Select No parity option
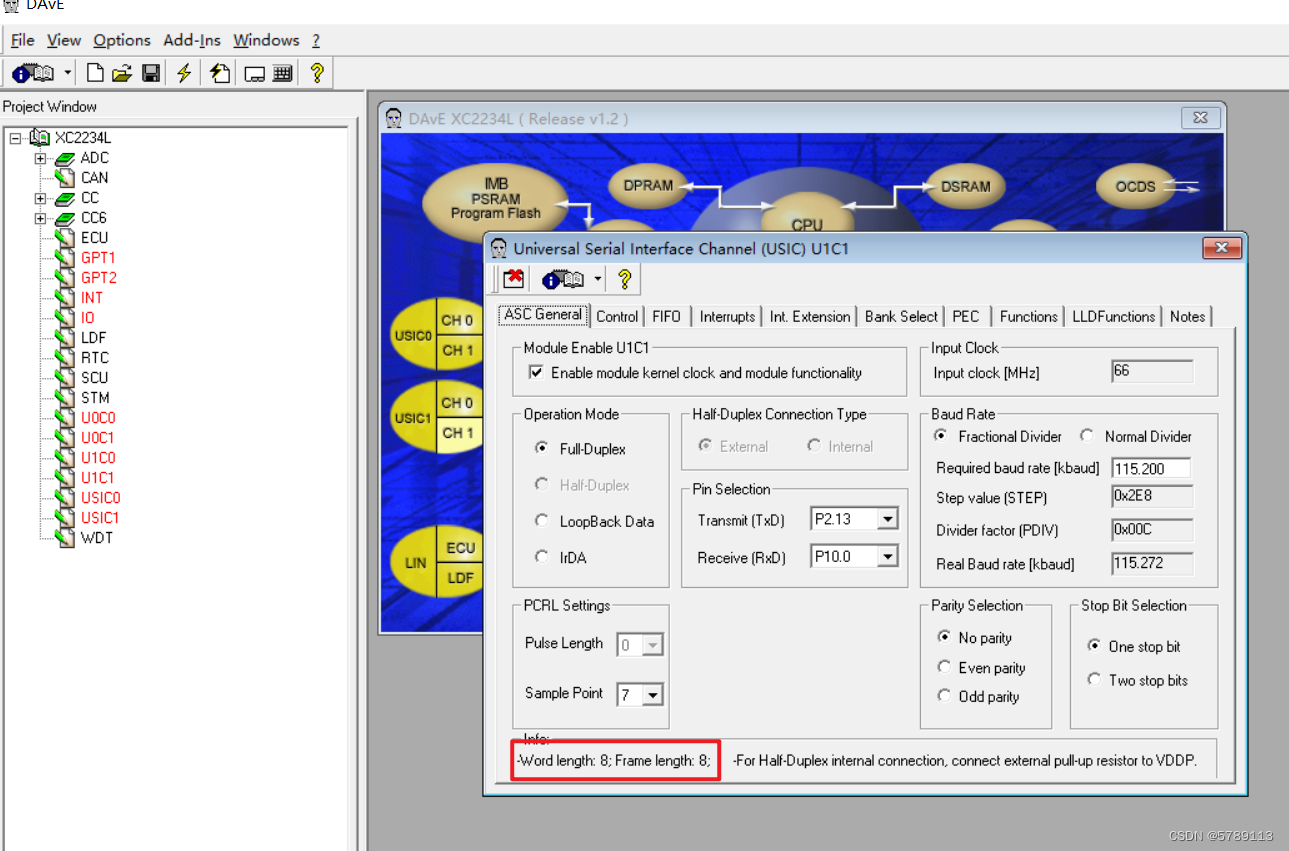Image resolution: width=1289 pixels, height=851 pixels. 944,637
